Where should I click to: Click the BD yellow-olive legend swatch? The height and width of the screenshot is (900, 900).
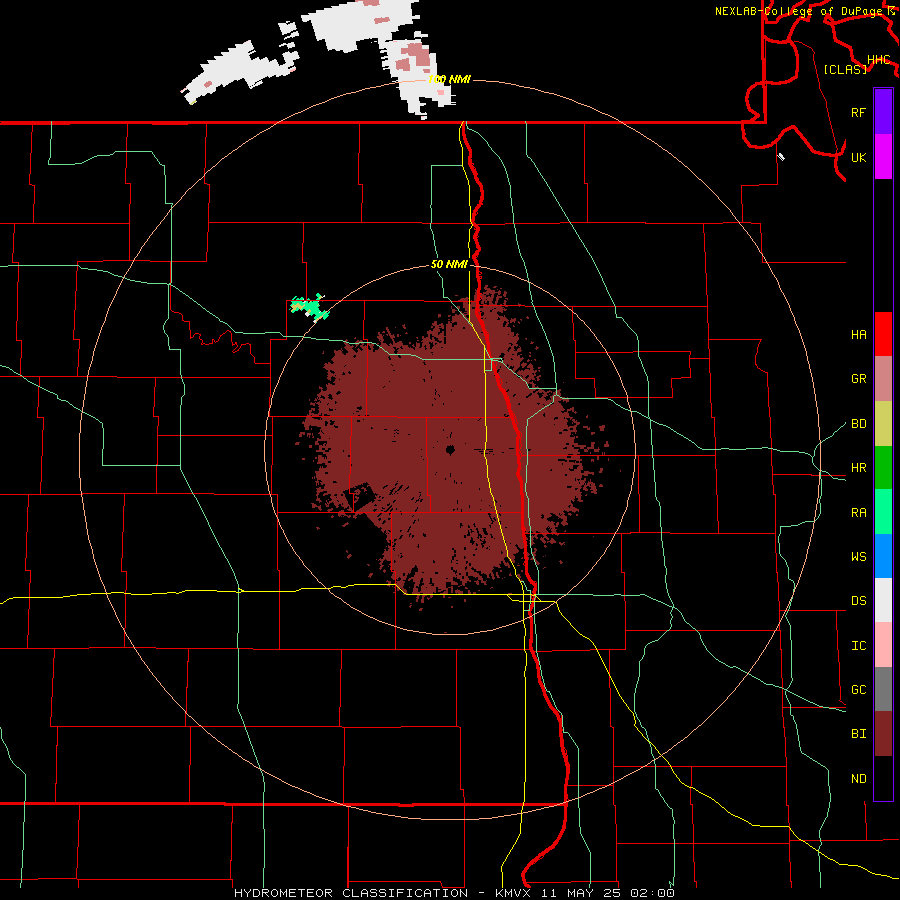coord(883,423)
